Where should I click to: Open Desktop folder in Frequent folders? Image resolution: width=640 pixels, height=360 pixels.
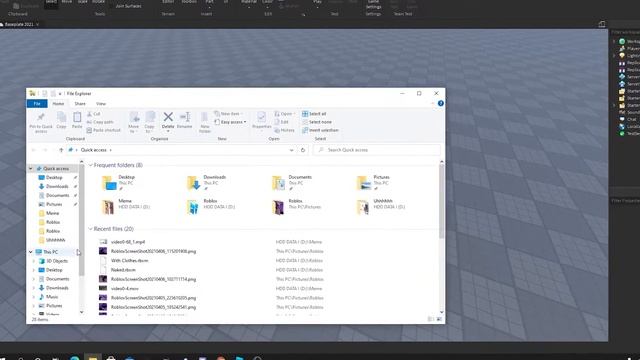[119, 182]
